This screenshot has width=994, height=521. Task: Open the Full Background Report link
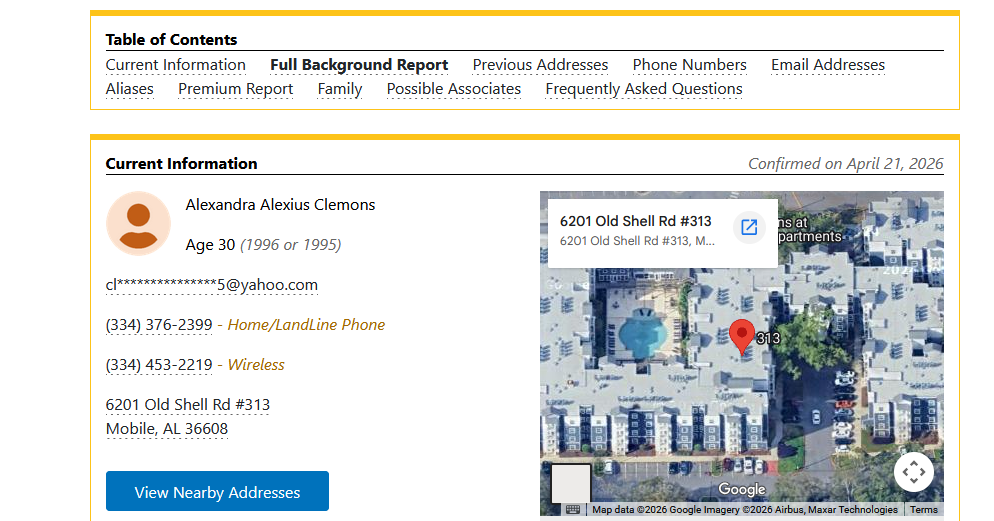click(x=359, y=65)
